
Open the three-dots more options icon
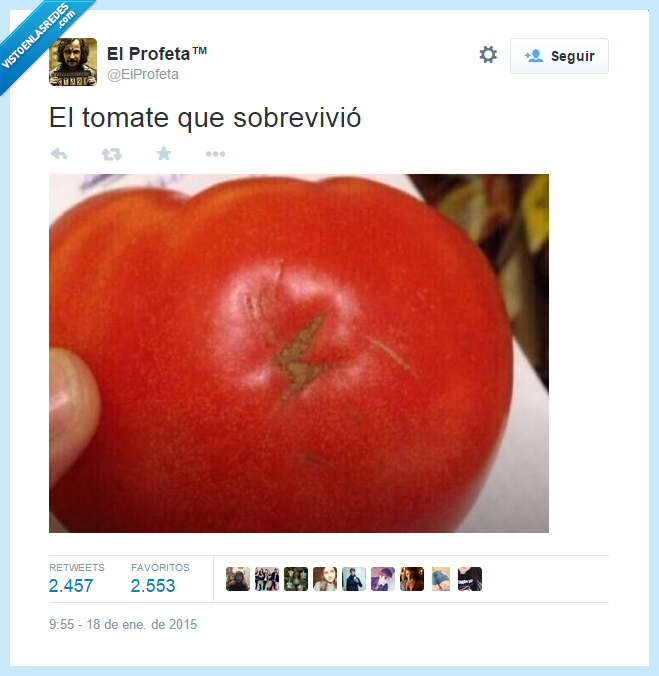(x=216, y=154)
